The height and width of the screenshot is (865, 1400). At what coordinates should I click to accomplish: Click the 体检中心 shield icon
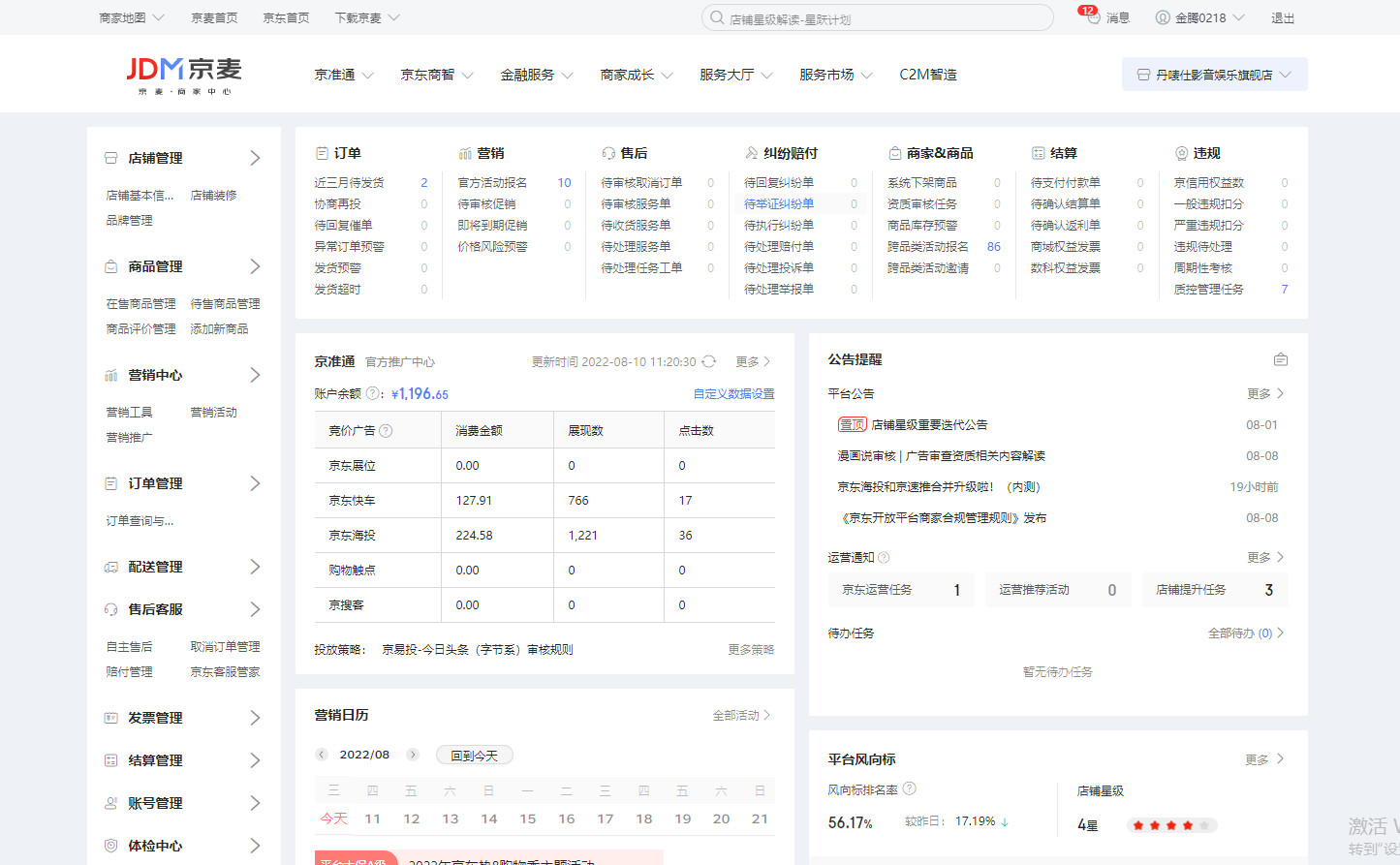111,846
